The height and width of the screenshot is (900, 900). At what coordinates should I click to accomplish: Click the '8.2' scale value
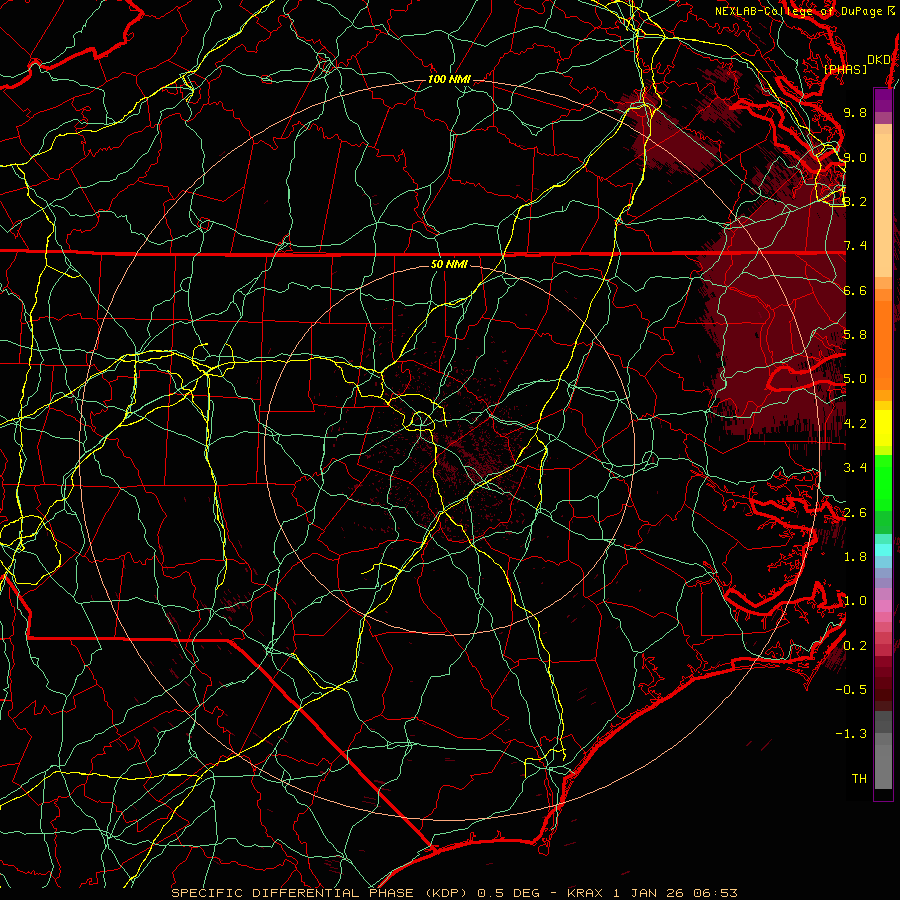click(x=855, y=201)
